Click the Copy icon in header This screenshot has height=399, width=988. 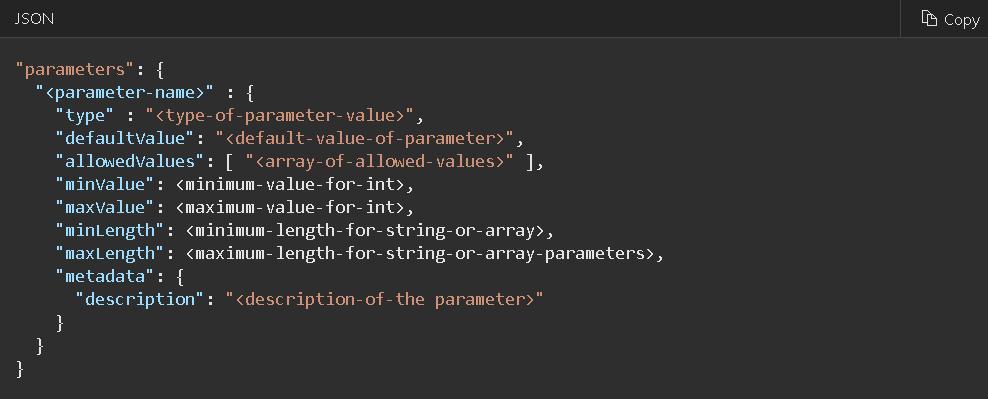tap(929, 18)
